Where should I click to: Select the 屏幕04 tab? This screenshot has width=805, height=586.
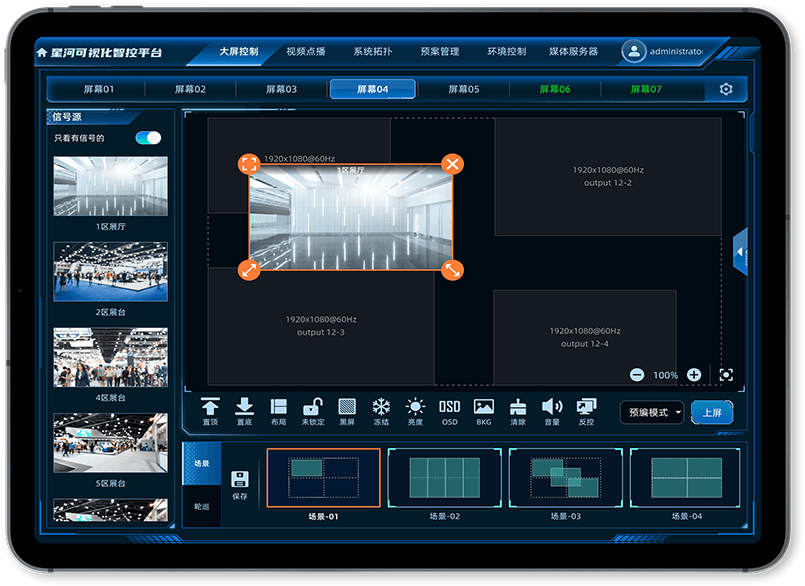pyautogui.click(x=373, y=89)
